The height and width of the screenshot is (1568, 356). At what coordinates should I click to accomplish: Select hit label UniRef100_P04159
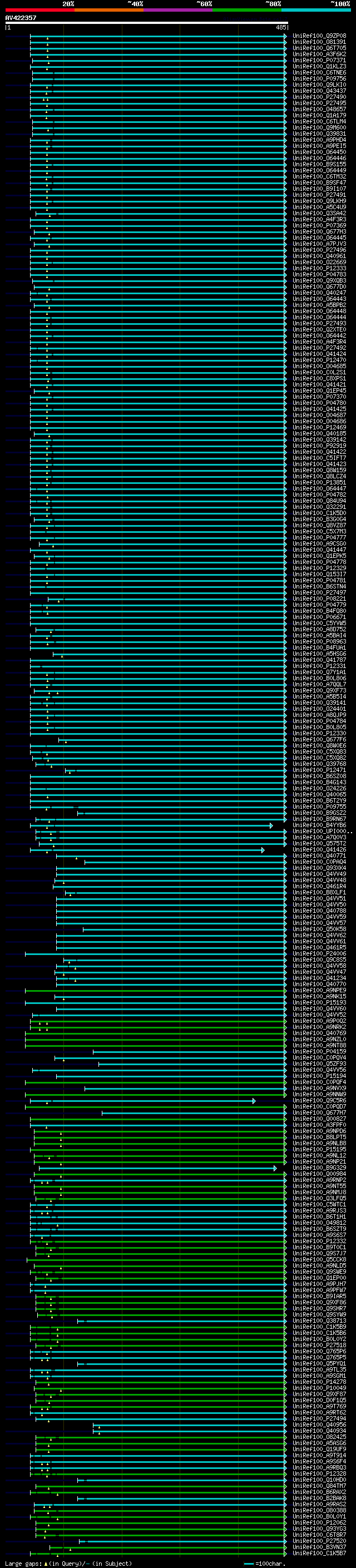(x=319, y=1051)
